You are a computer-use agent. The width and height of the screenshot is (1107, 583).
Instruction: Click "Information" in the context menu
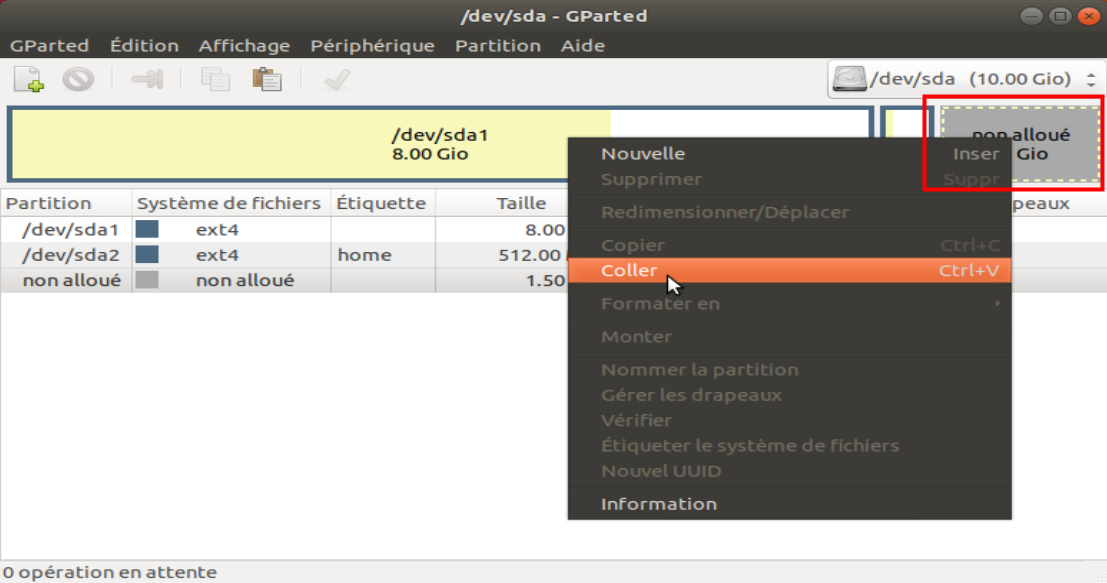pos(658,504)
